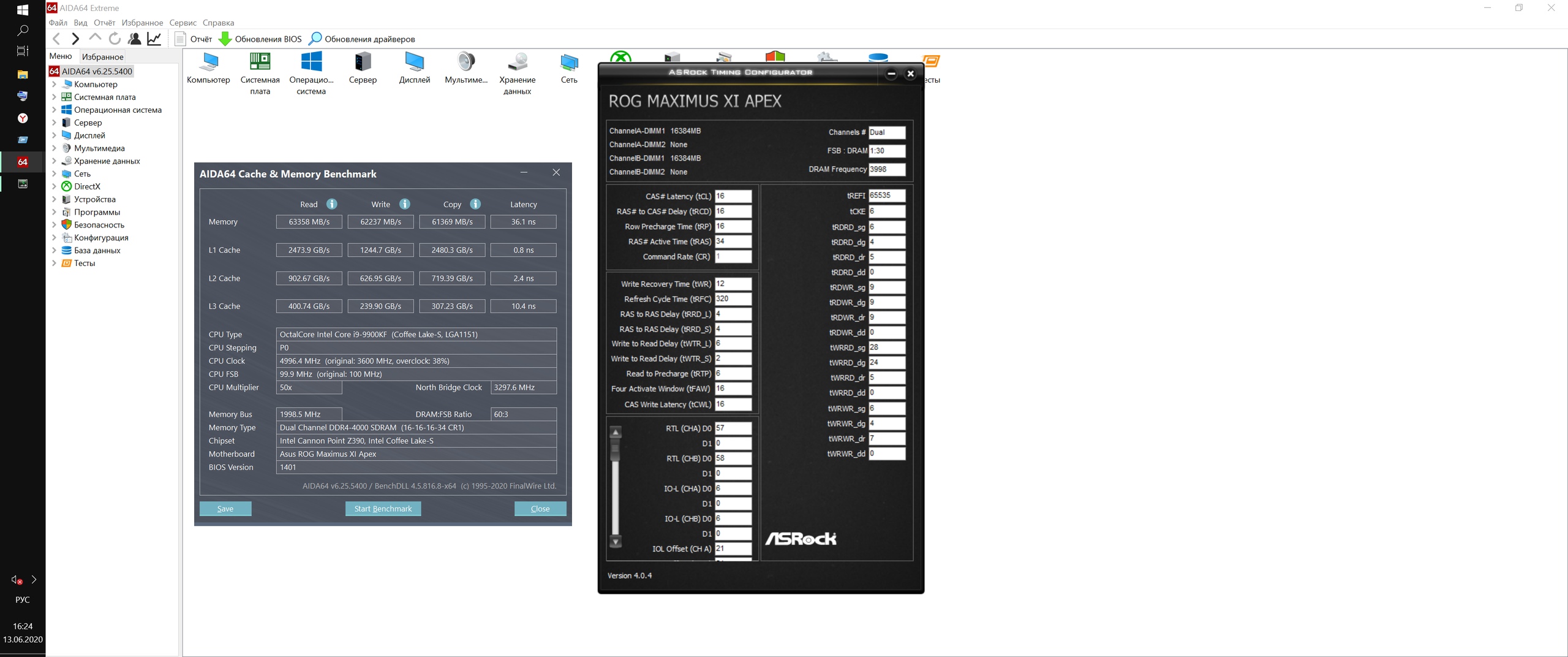The height and width of the screenshot is (657, 1568).
Task: Open the Системная плата icon in the main pane
Action: (x=260, y=74)
